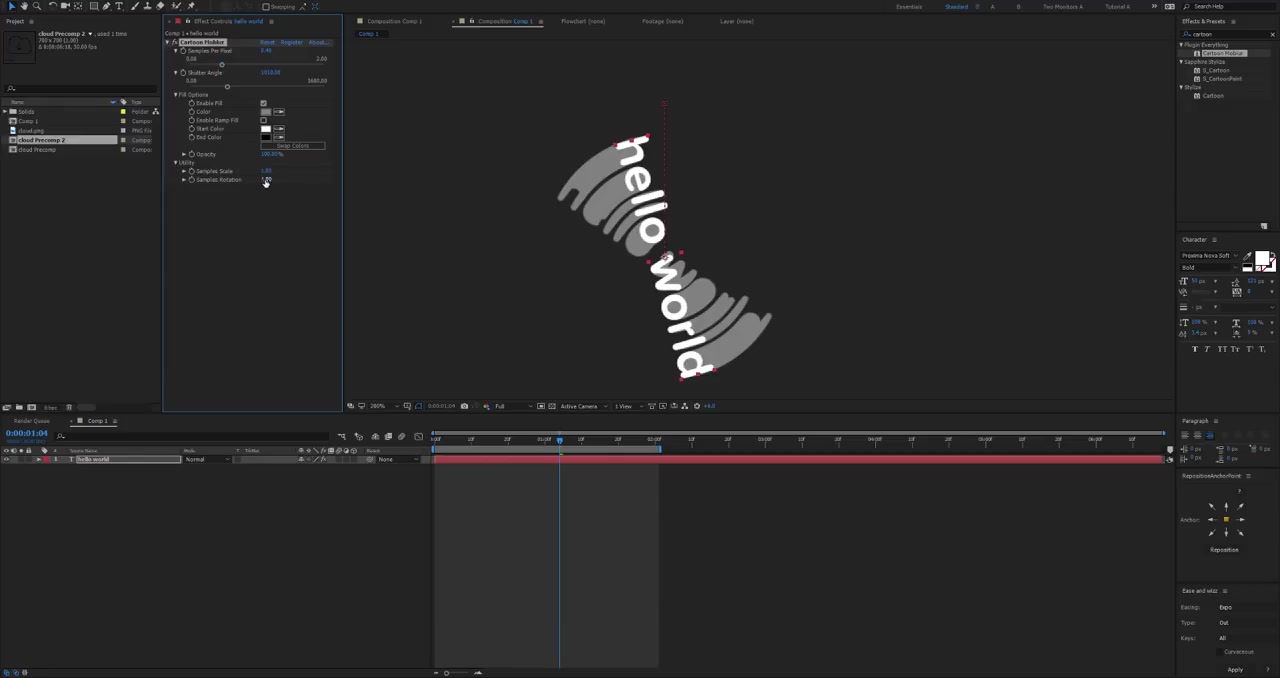The image size is (1280, 678).
Task: Click the Register link in Effect Controls
Action: tap(291, 42)
